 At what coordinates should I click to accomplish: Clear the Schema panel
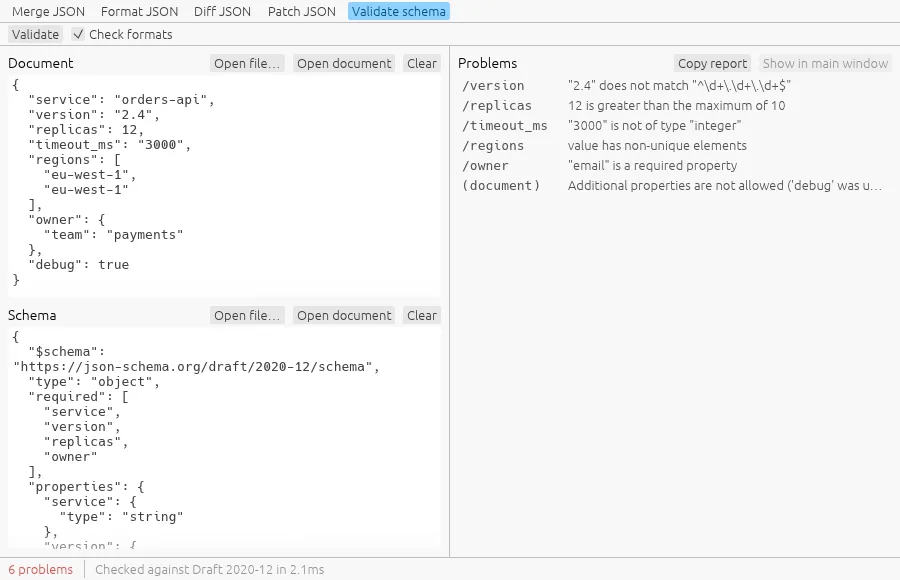tap(422, 315)
